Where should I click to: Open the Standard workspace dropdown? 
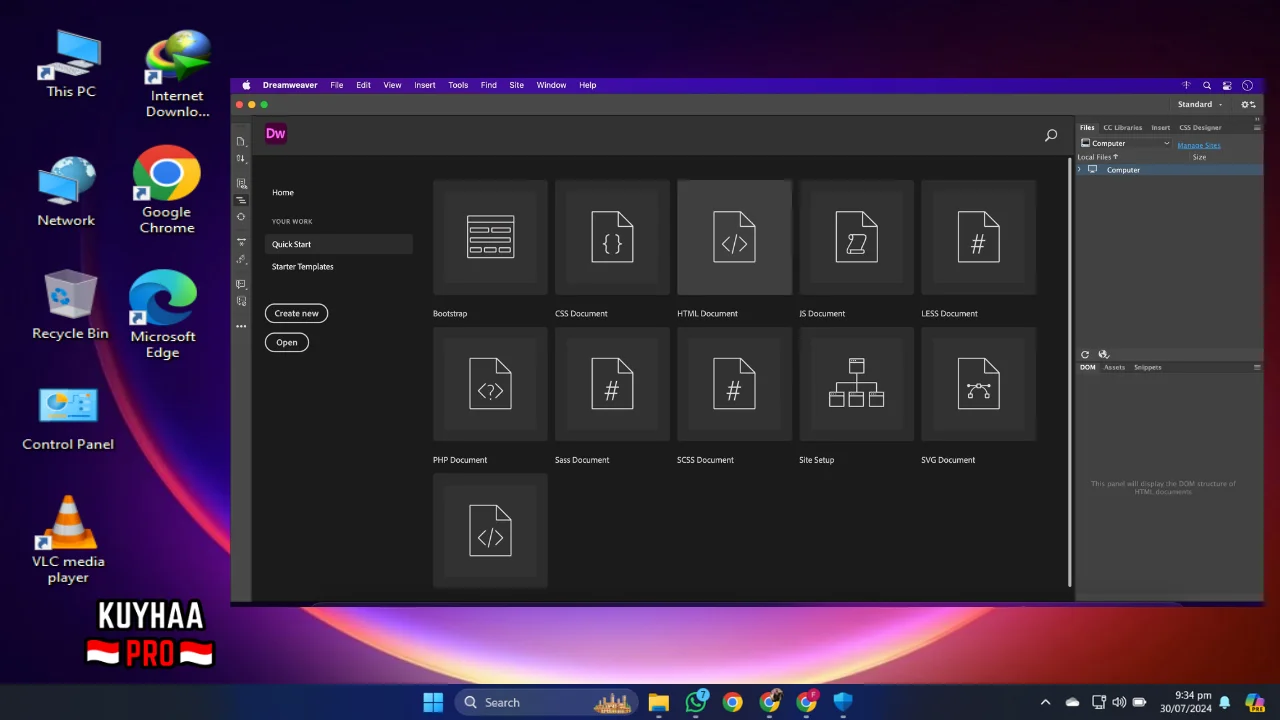[x=1200, y=104]
